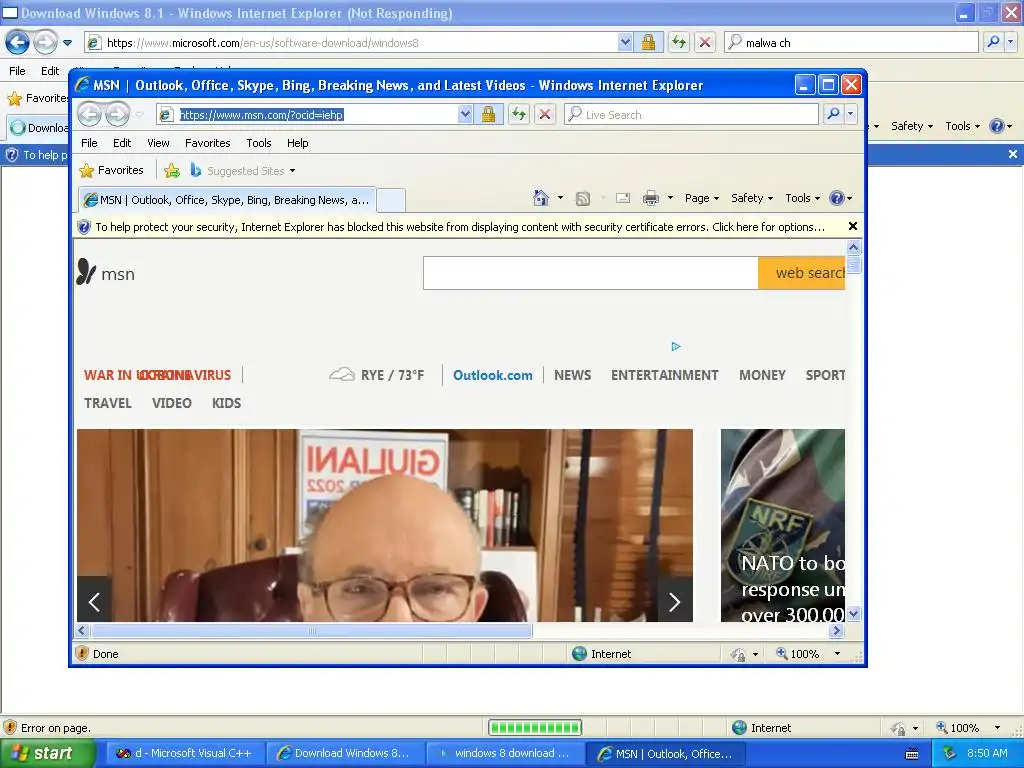The width and height of the screenshot is (1024, 768).
Task: Click next slide arrow on the news carousel
Action: pyautogui.click(x=675, y=601)
